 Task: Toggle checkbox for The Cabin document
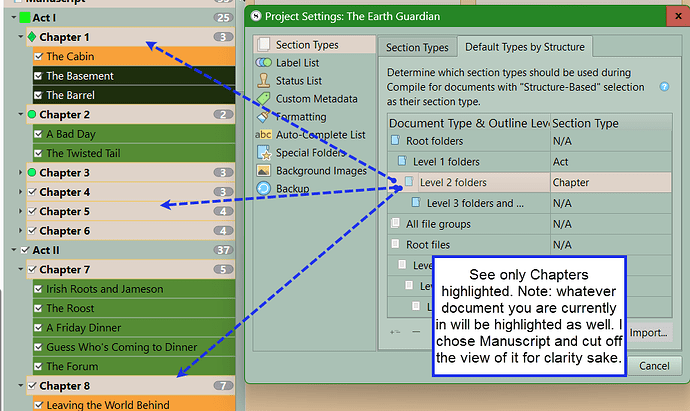[x=39, y=57]
